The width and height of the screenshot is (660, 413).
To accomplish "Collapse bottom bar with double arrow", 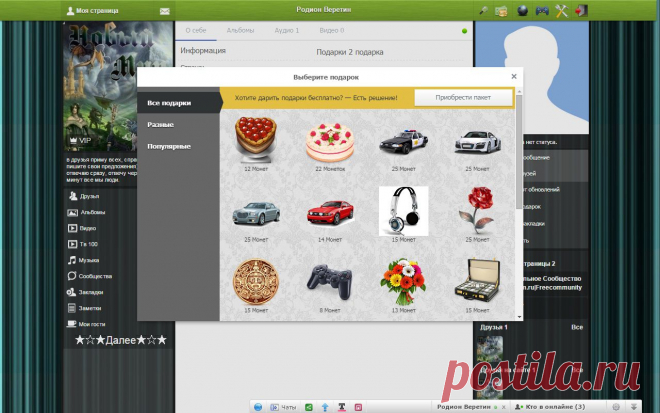I will (633, 407).
